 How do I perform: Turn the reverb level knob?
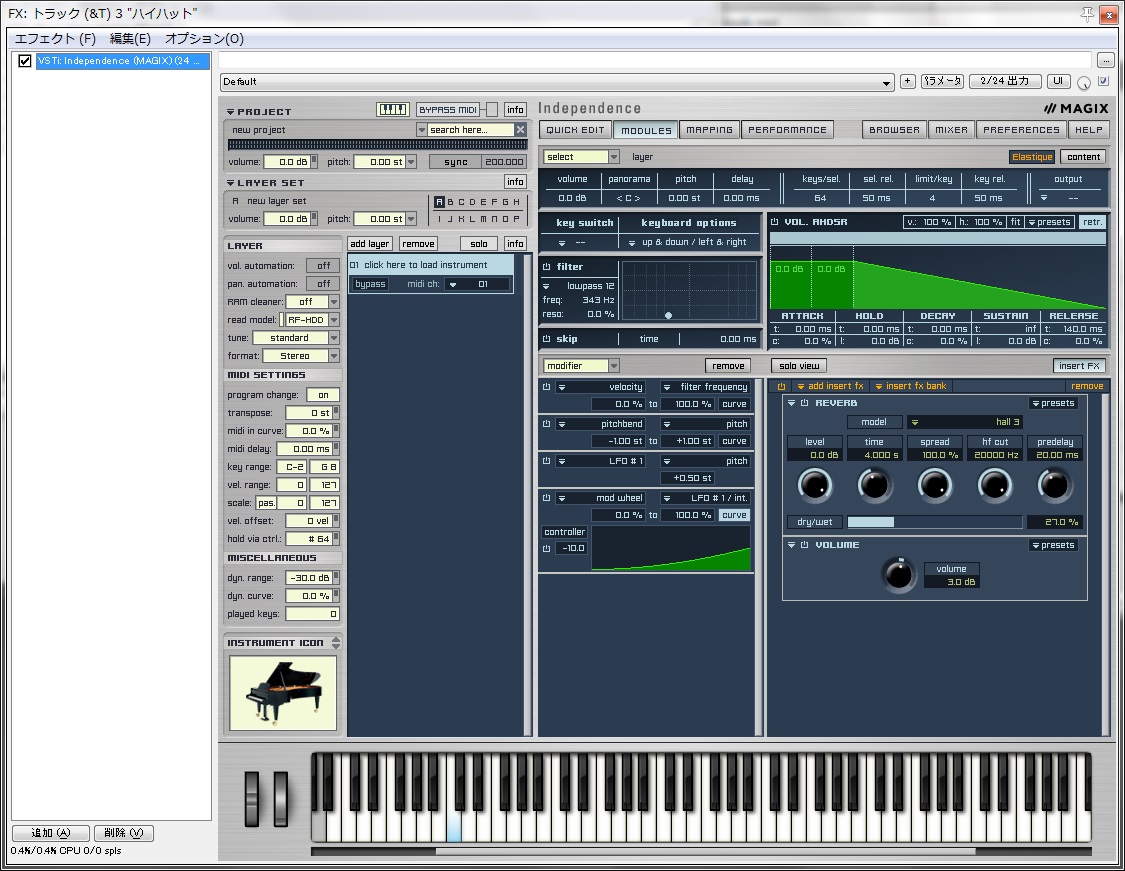(815, 485)
